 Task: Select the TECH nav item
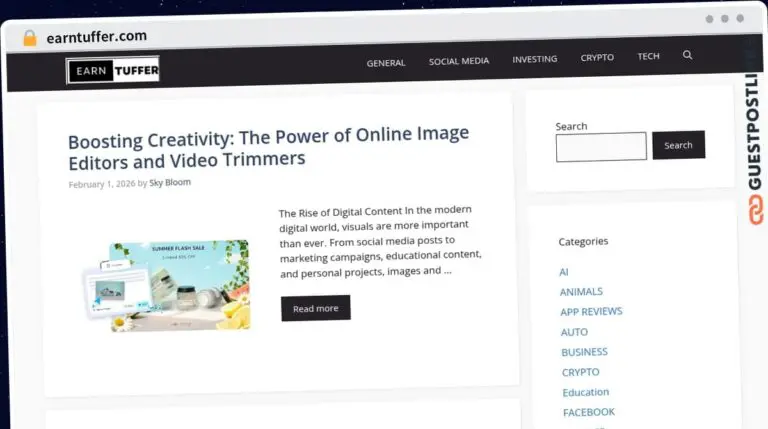click(x=648, y=56)
